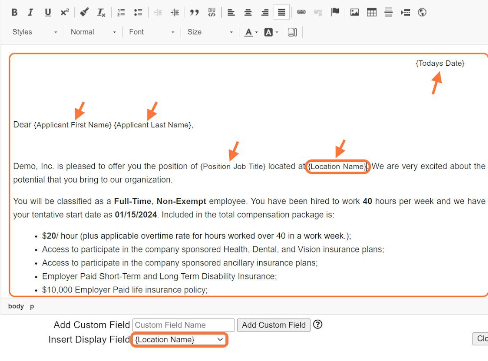Image resolution: width=488 pixels, height=361 pixels.
Task: Insert an image
Action: pos(355,13)
